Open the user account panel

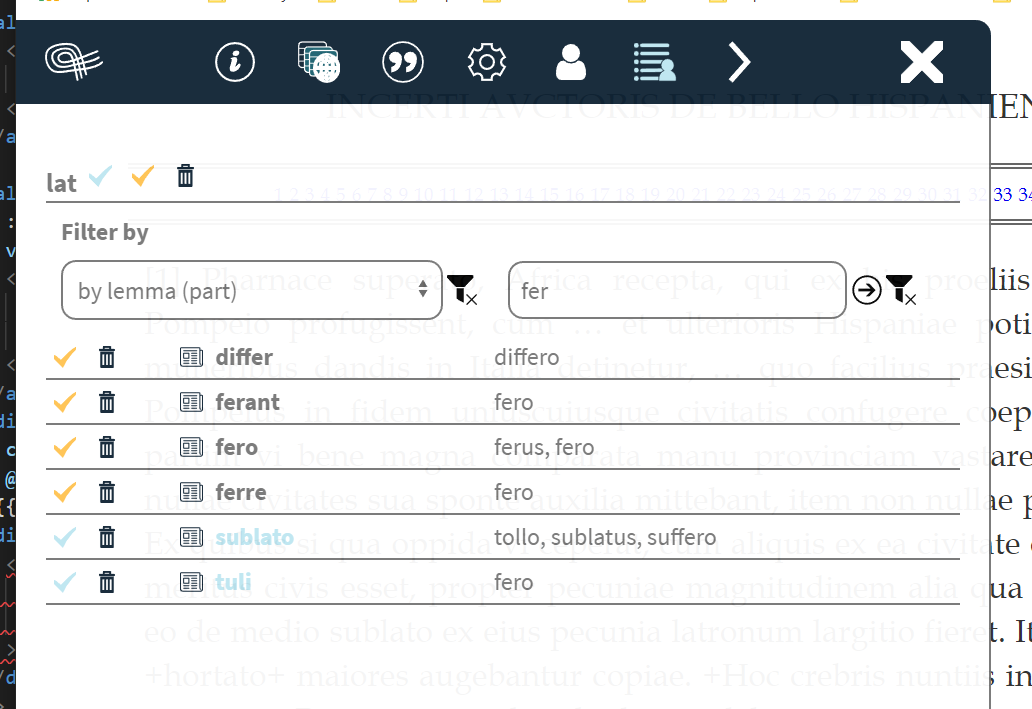tap(570, 62)
